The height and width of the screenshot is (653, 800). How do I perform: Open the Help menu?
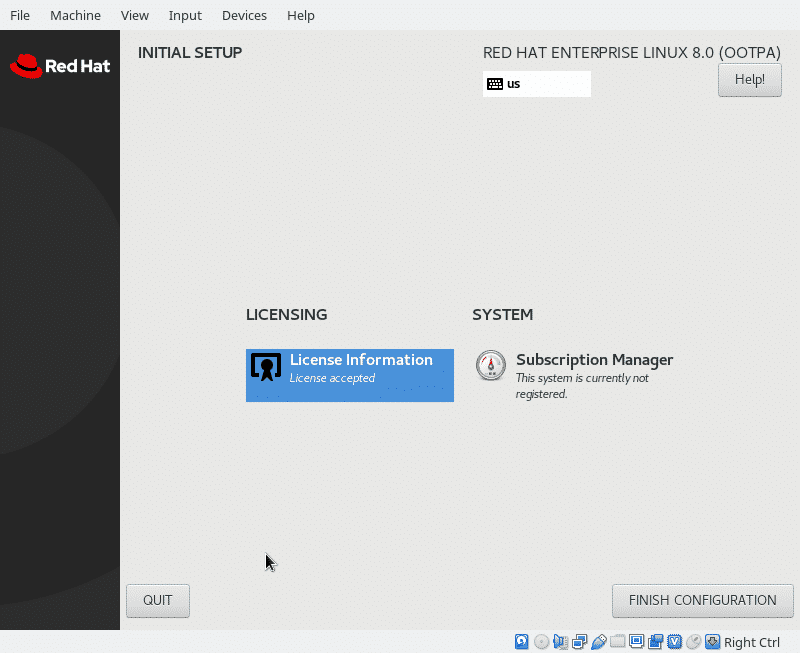301,15
